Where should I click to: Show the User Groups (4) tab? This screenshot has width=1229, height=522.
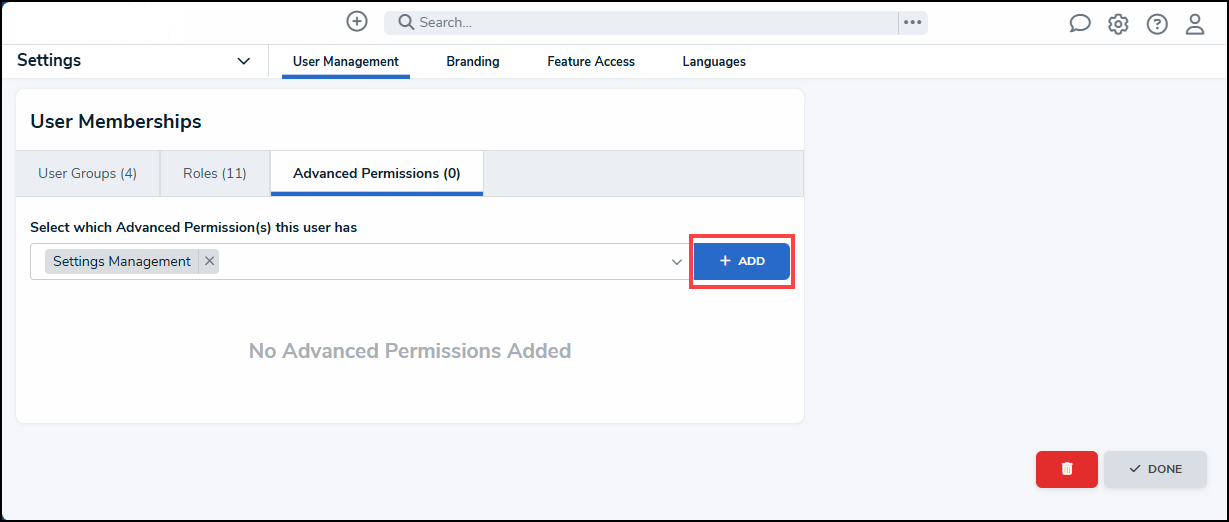click(x=87, y=173)
